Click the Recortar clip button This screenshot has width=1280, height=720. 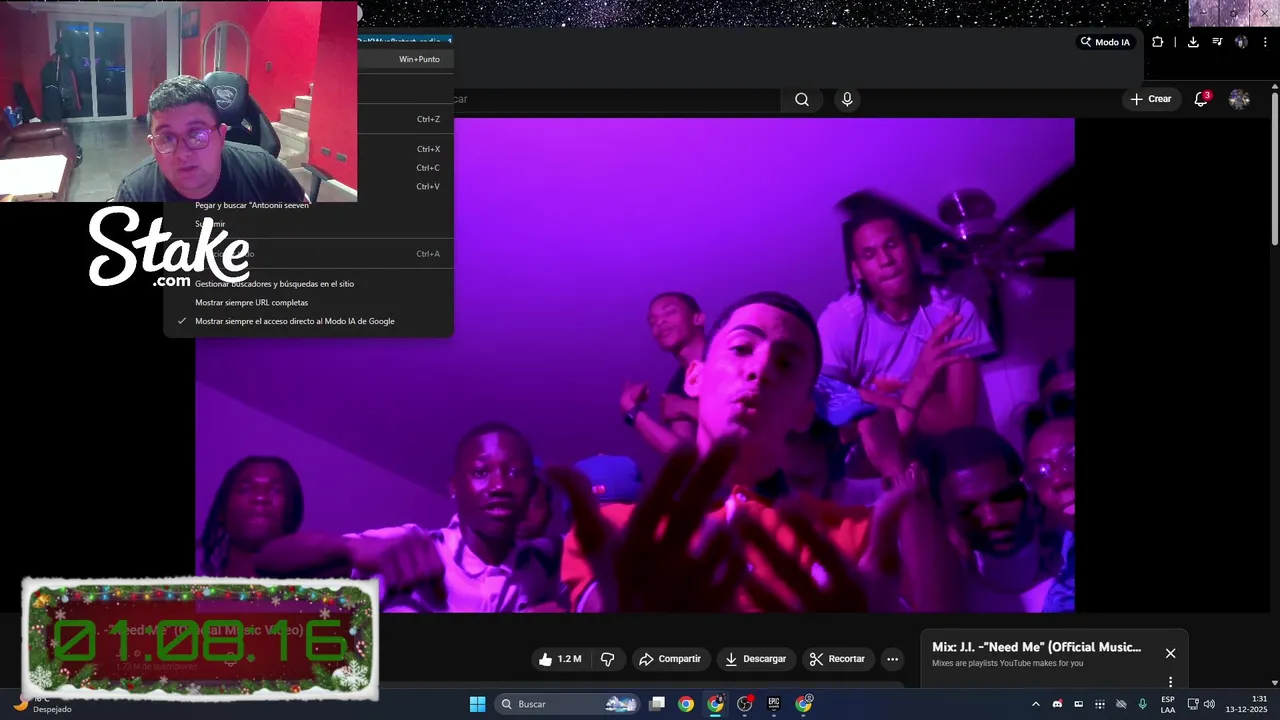837,659
